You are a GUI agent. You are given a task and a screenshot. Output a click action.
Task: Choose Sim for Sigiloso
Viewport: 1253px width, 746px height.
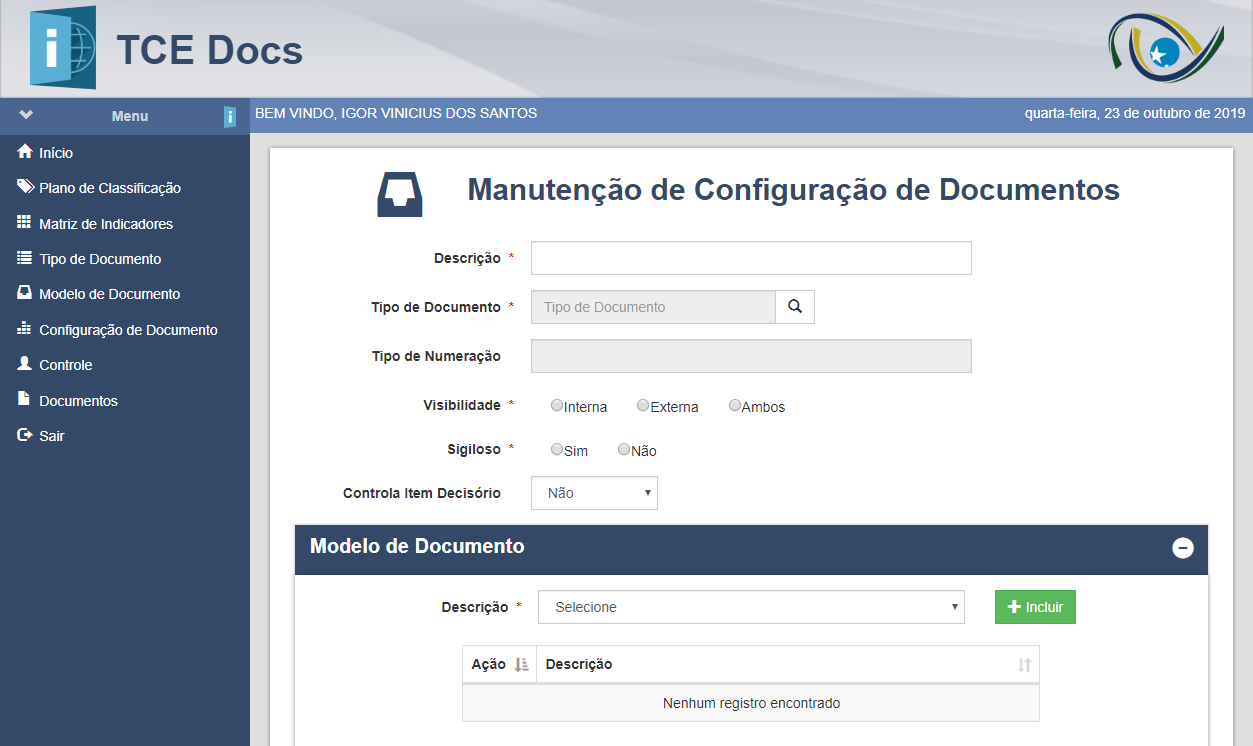pos(557,450)
